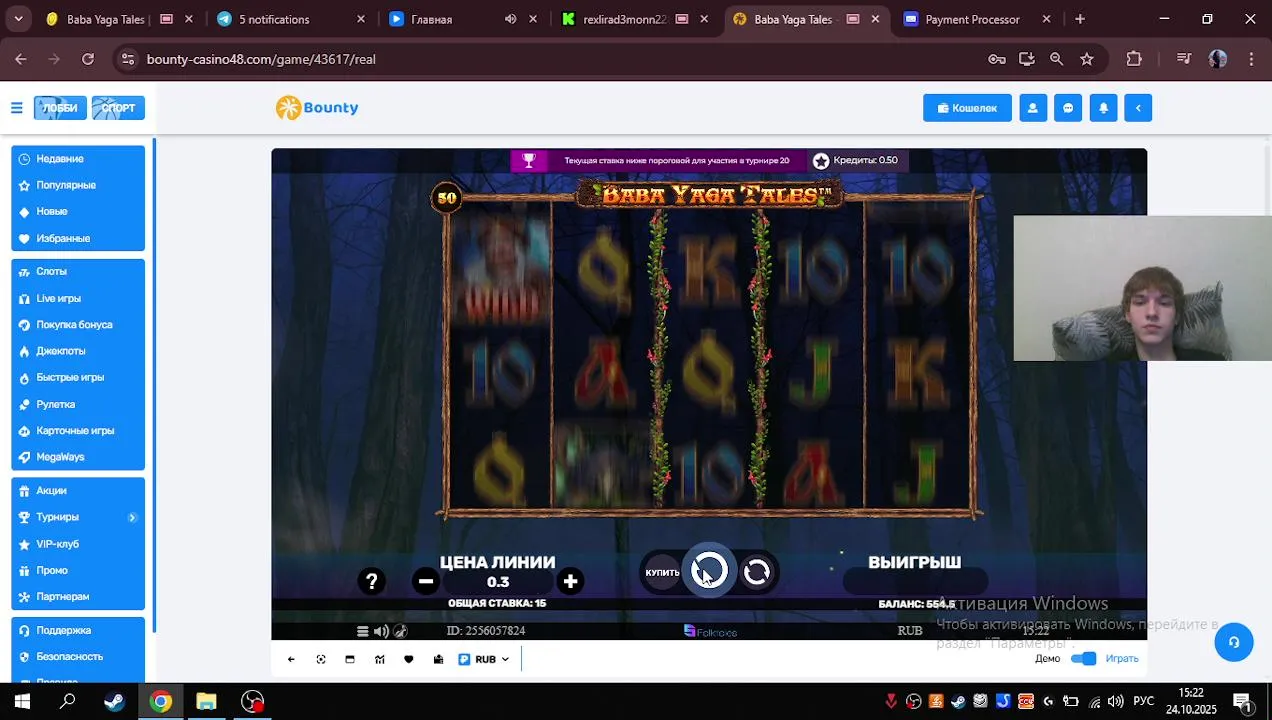
Task: Open Акции in sidebar
Action: coord(78,491)
